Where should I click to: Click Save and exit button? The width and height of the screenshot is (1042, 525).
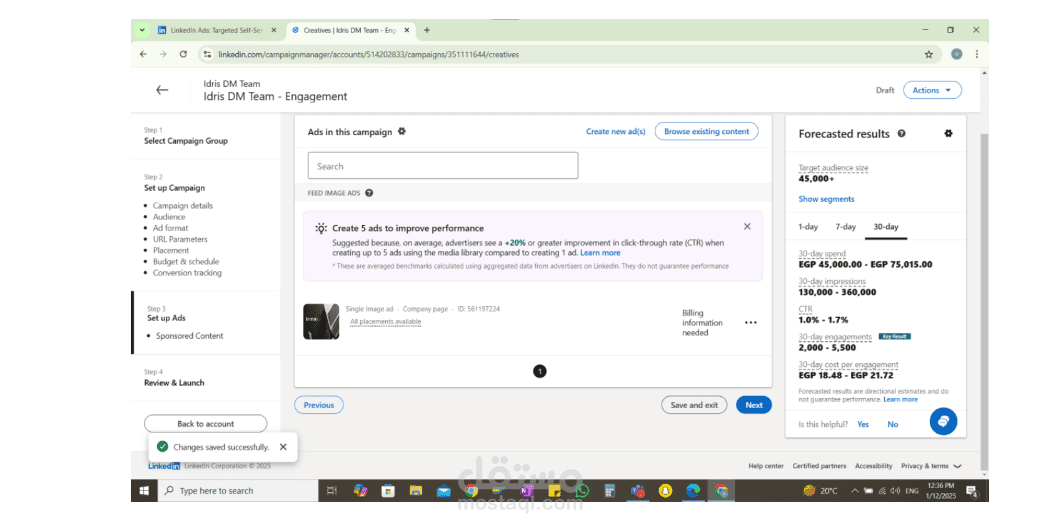694,405
